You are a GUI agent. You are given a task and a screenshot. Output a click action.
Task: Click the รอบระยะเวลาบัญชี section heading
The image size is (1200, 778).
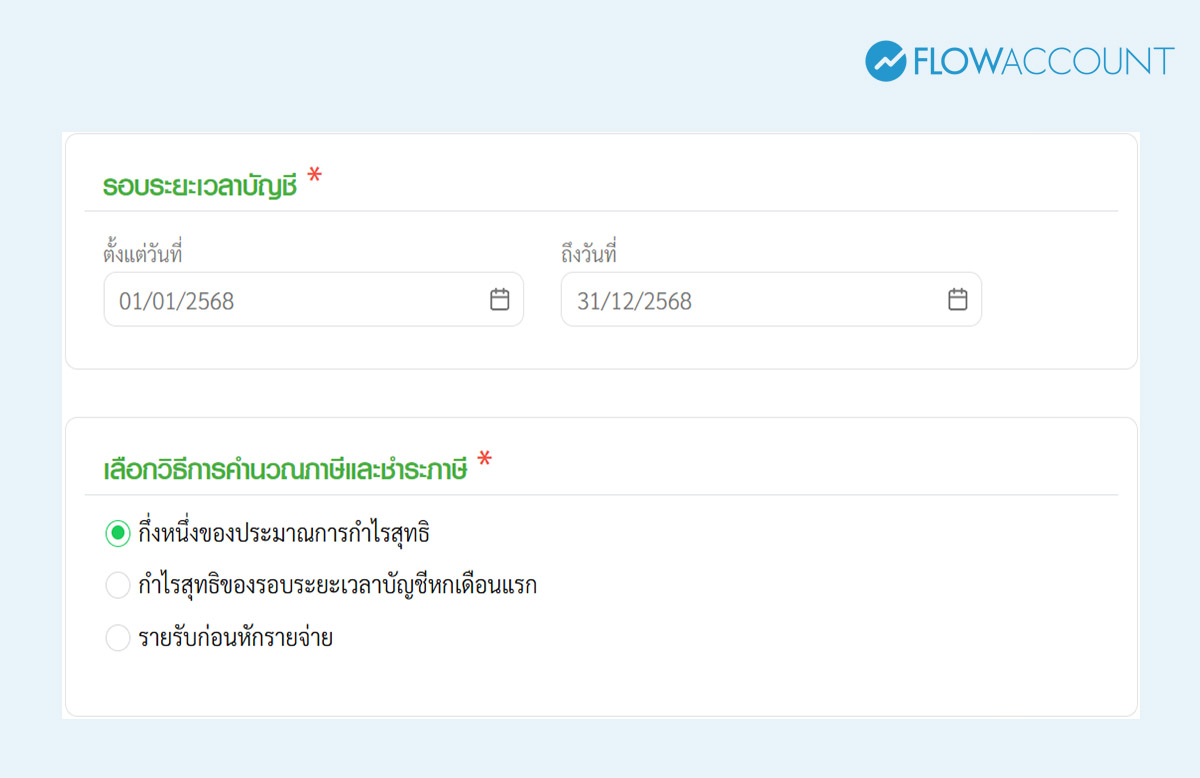200,187
